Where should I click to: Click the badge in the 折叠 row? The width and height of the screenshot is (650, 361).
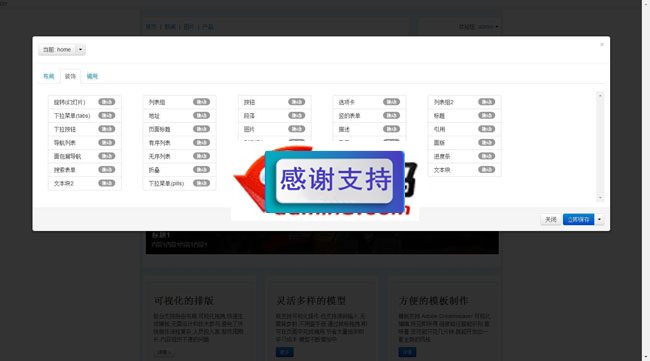pyautogui.click(x=201, y=170)
